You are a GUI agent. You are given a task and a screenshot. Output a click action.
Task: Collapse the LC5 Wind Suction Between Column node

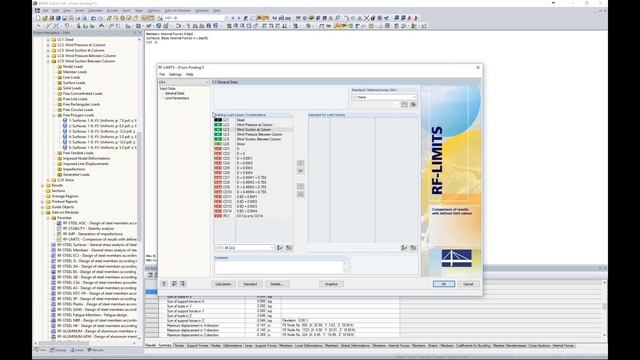(x=48, y=61)
